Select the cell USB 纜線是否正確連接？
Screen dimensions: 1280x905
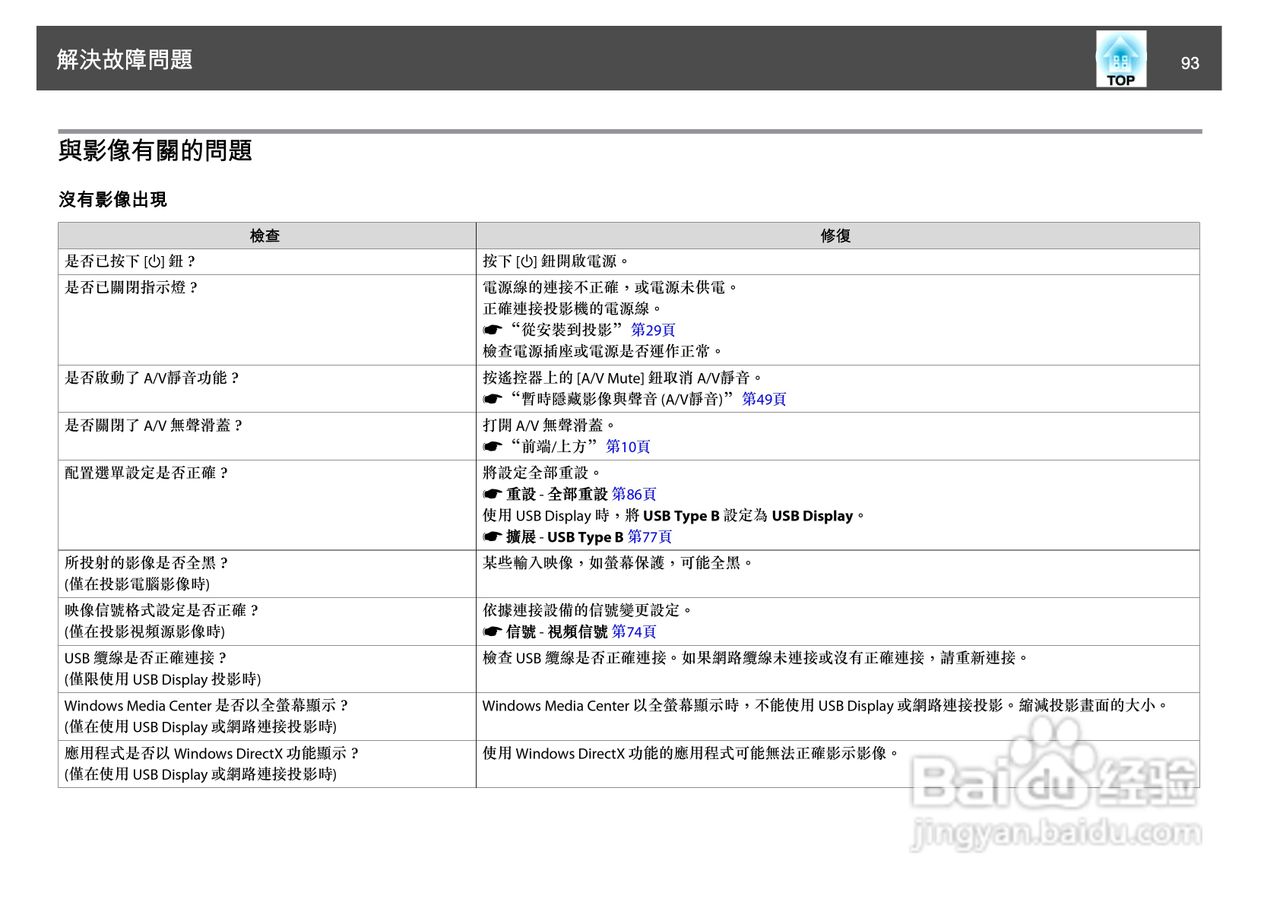[x=266, y=669]
